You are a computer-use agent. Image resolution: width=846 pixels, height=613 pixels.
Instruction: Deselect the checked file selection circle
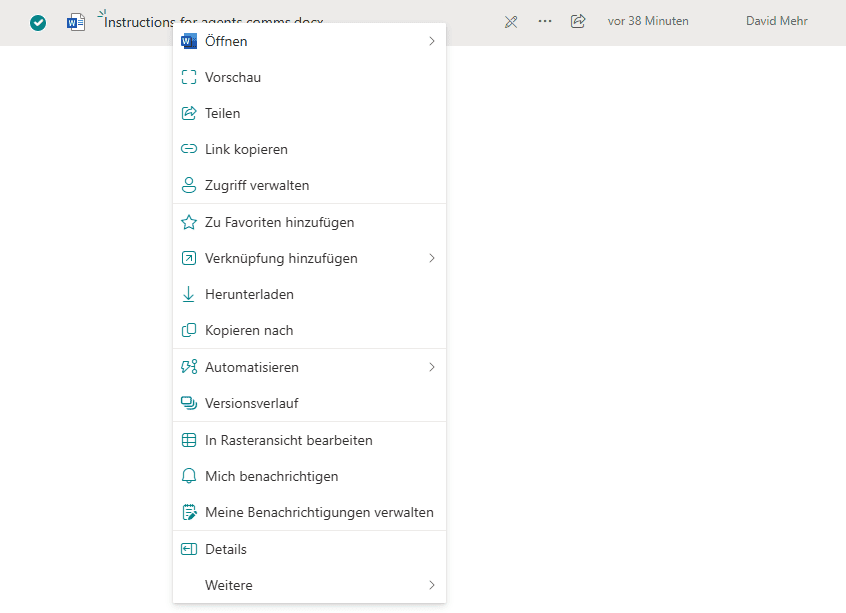[x=38, y=22]
